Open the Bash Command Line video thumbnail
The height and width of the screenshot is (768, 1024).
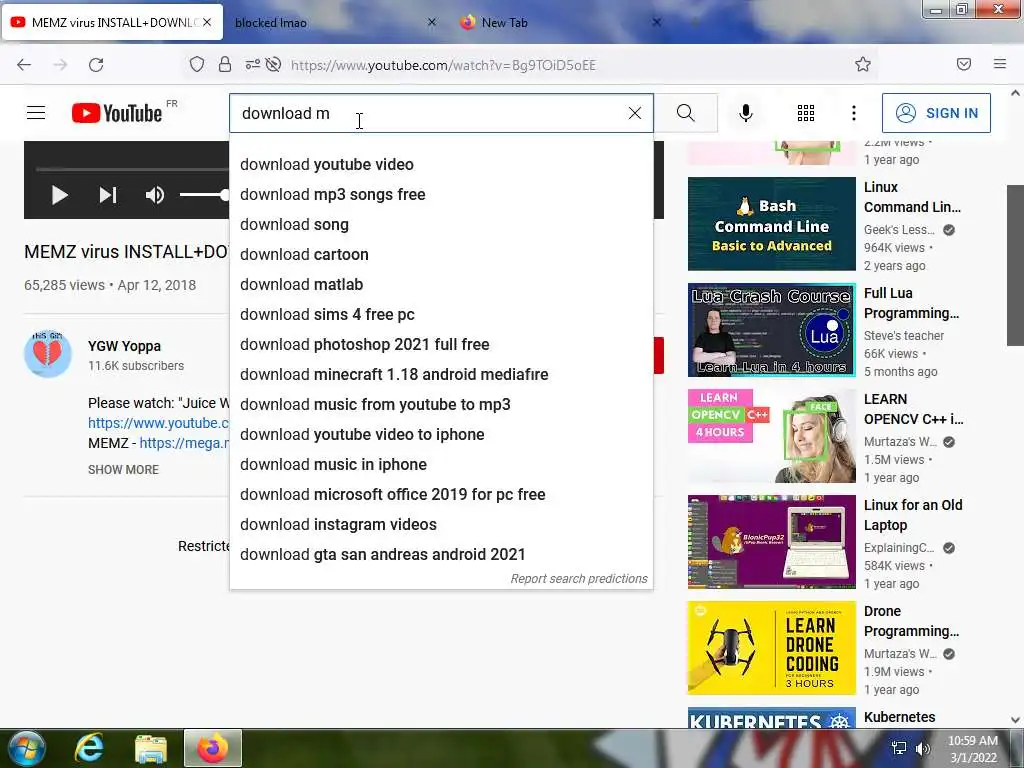[771, 224]
